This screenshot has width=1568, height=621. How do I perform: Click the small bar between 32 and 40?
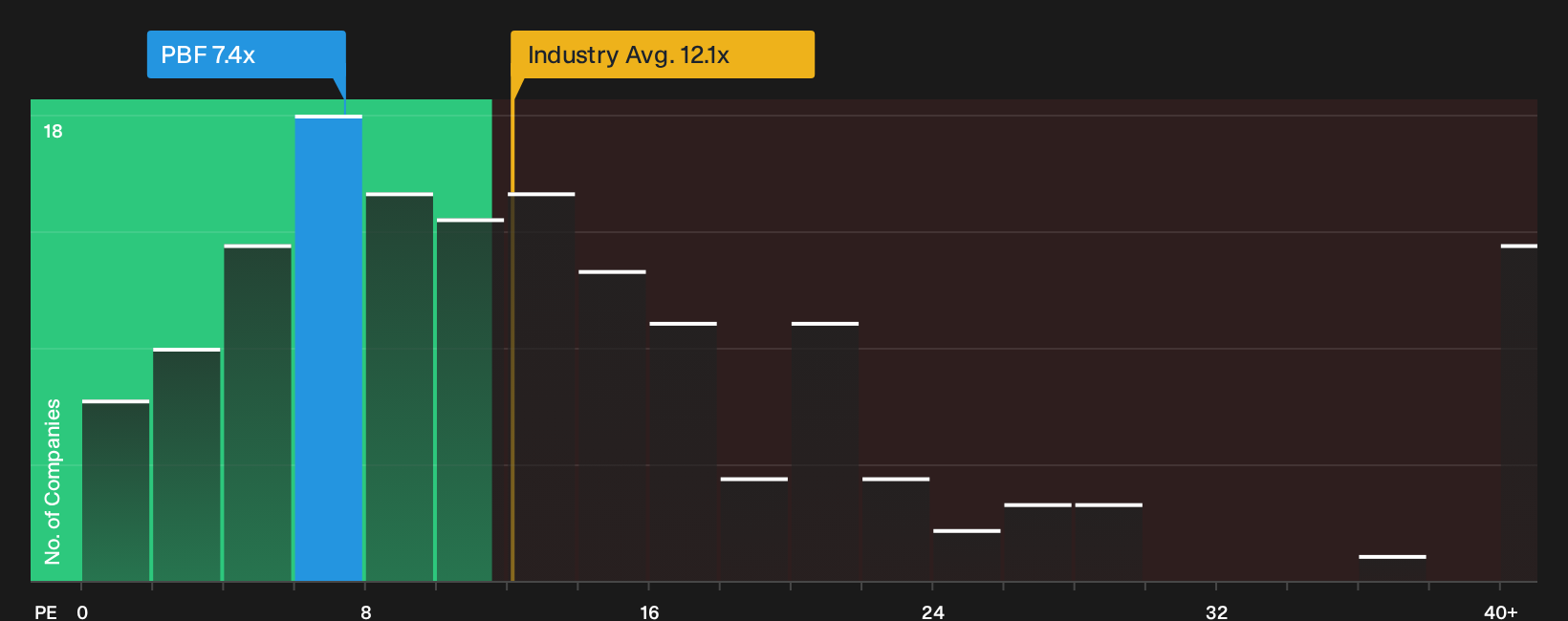pos(1392,568)
